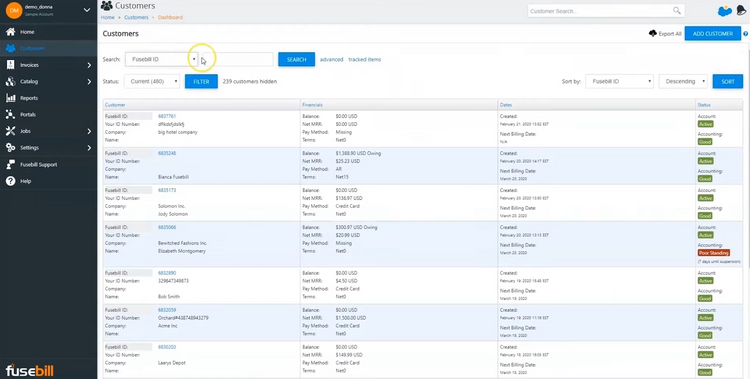
Task: Select Portals in the sidebar menu
Action: point(28,115)
